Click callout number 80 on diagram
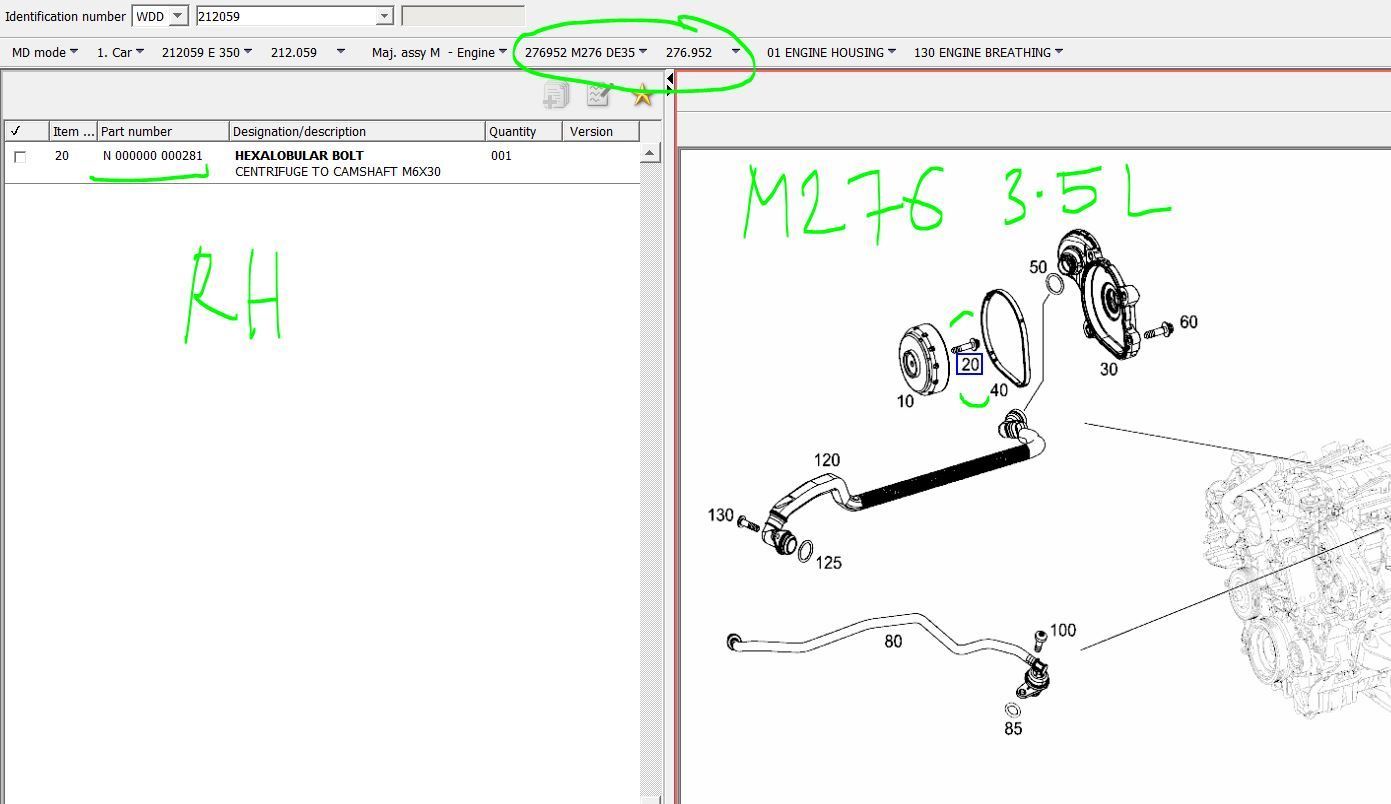 (893, 641)
